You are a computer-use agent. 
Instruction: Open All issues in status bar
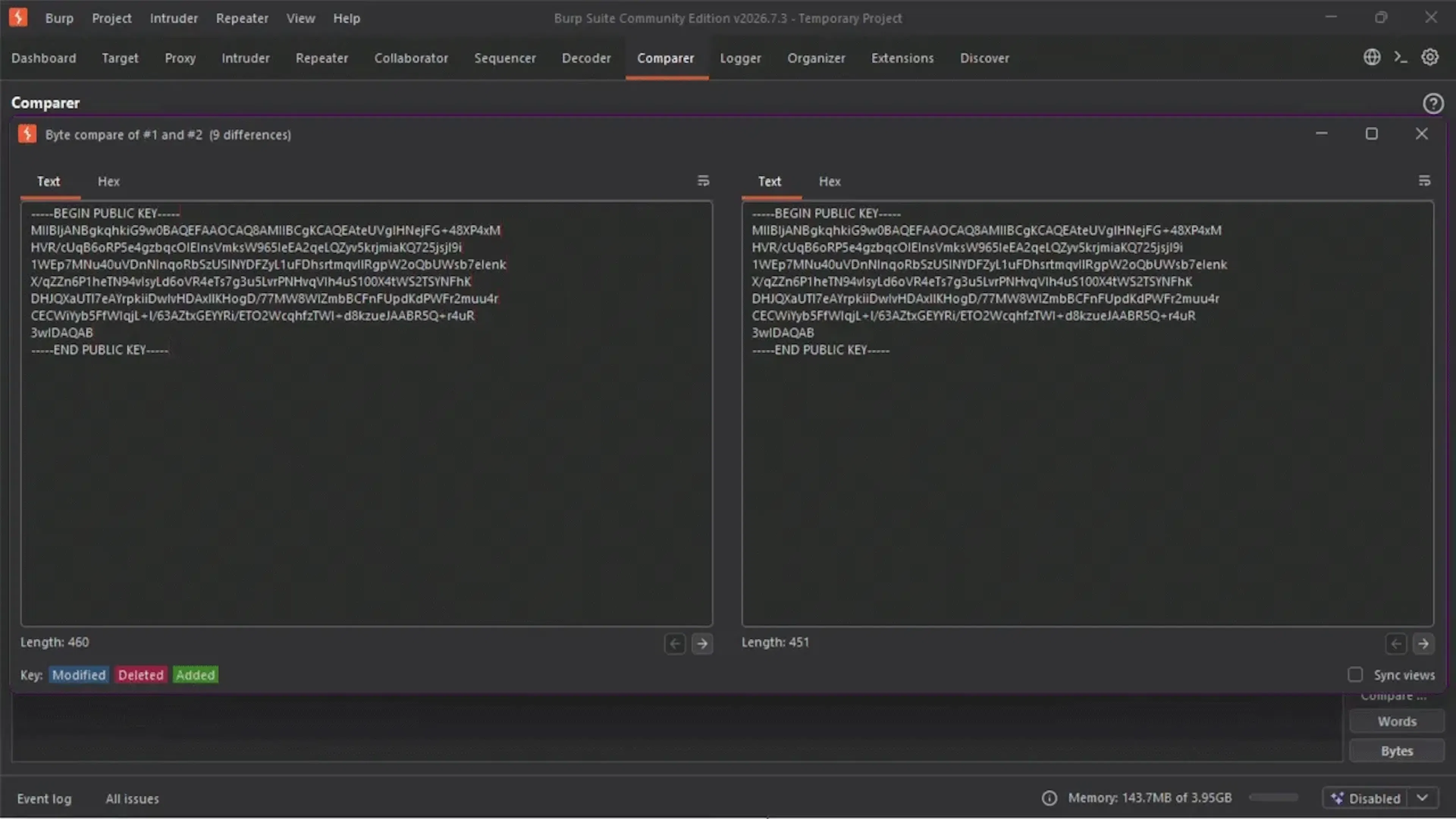tap(132, 799)
